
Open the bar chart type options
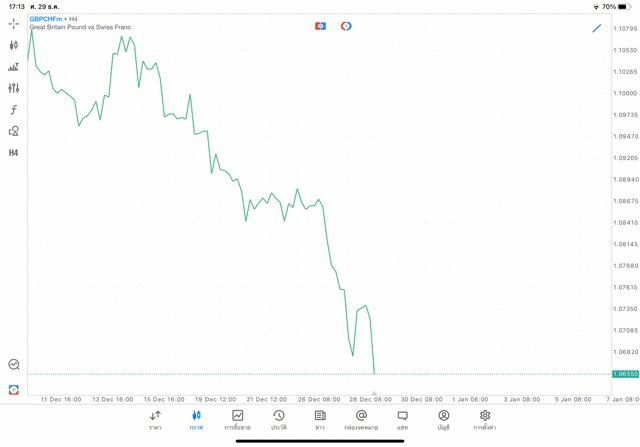point(13,67)
